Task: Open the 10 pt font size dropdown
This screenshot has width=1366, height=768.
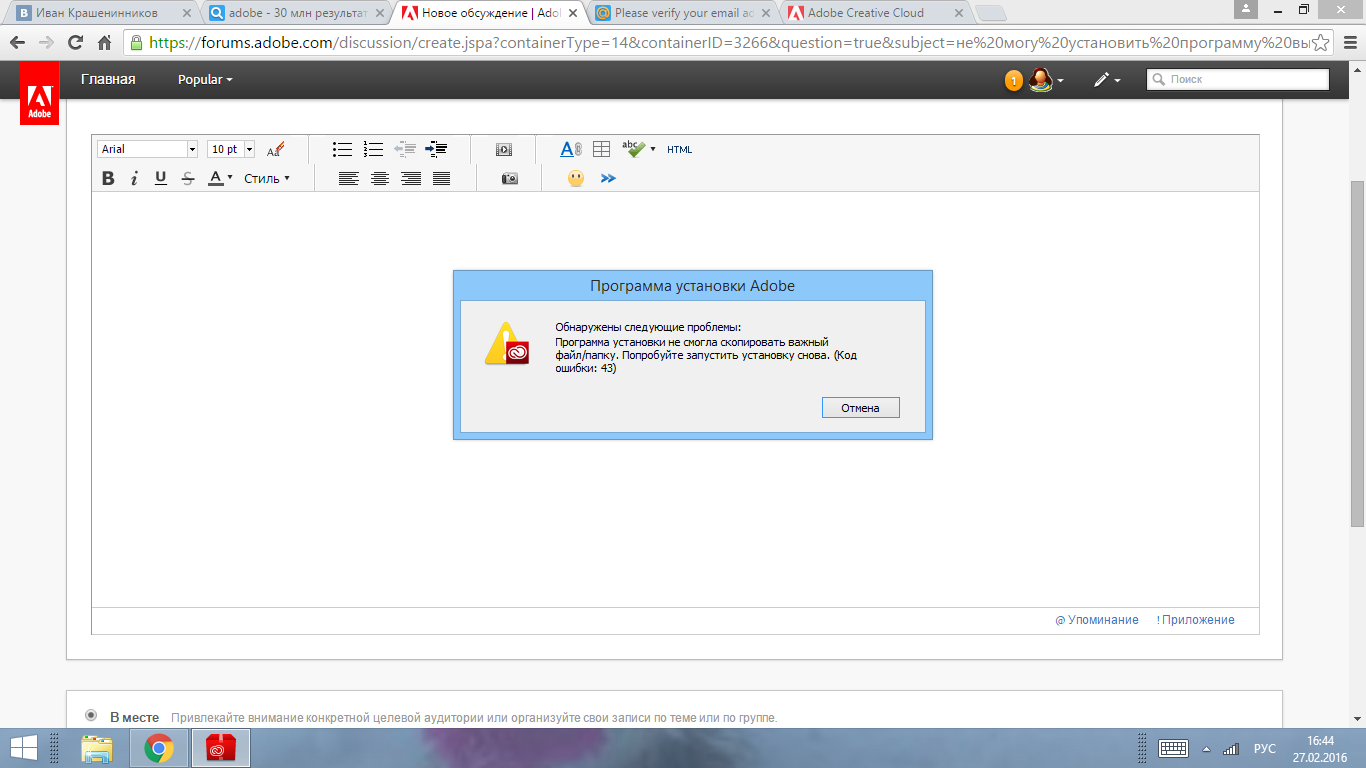Action: (231, 149)
